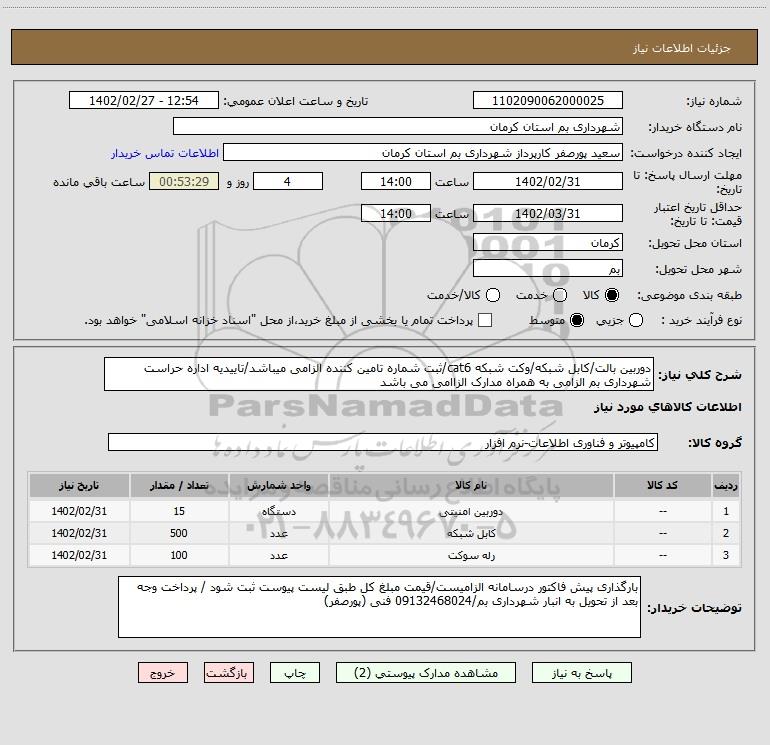The width and height of the screenshot is (770, 745).
Task: Click the remaining time field 00:53:29
Action: coord(184,181)
